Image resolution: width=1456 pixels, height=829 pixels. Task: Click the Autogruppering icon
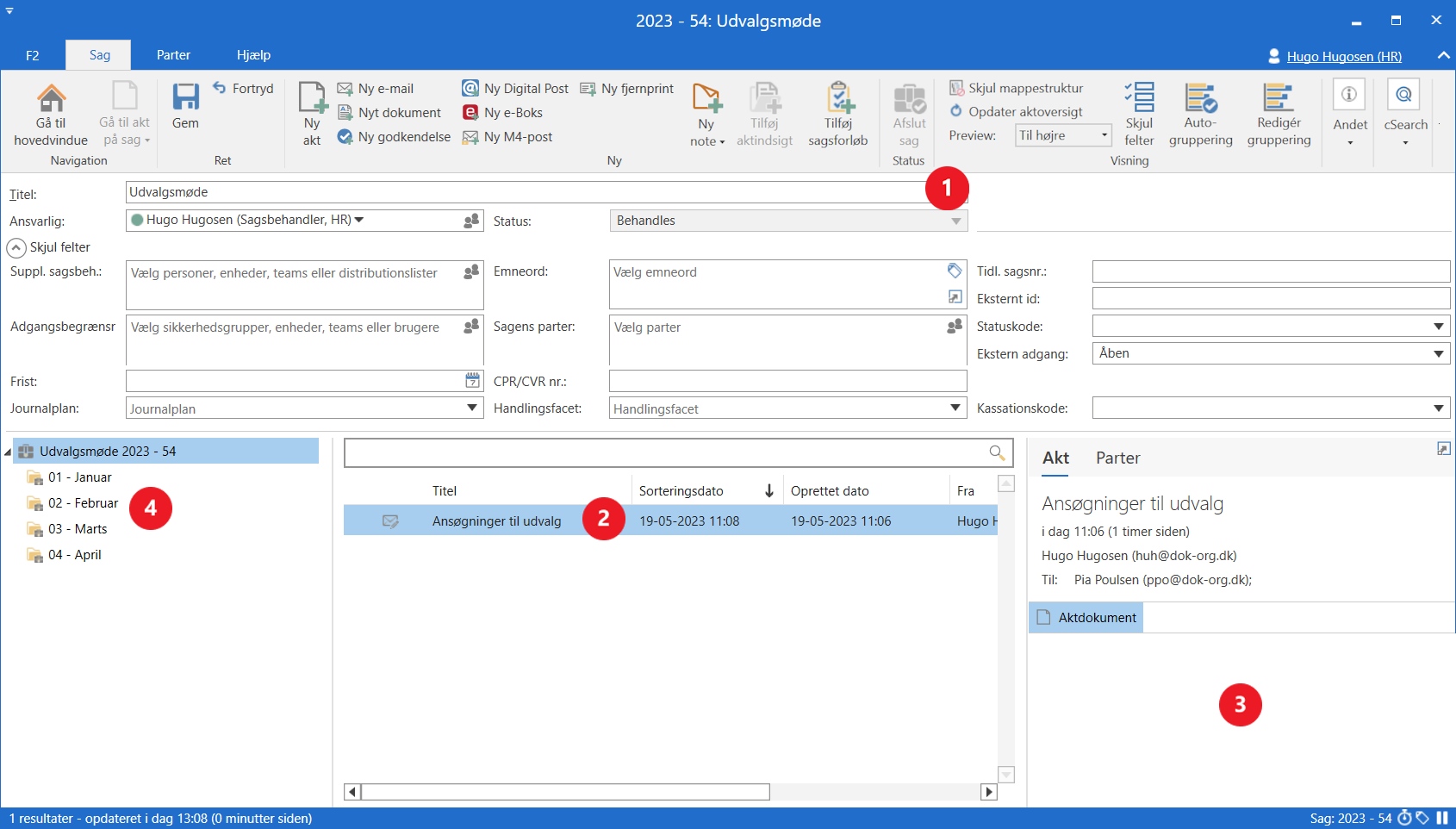tap(1200, 98)
